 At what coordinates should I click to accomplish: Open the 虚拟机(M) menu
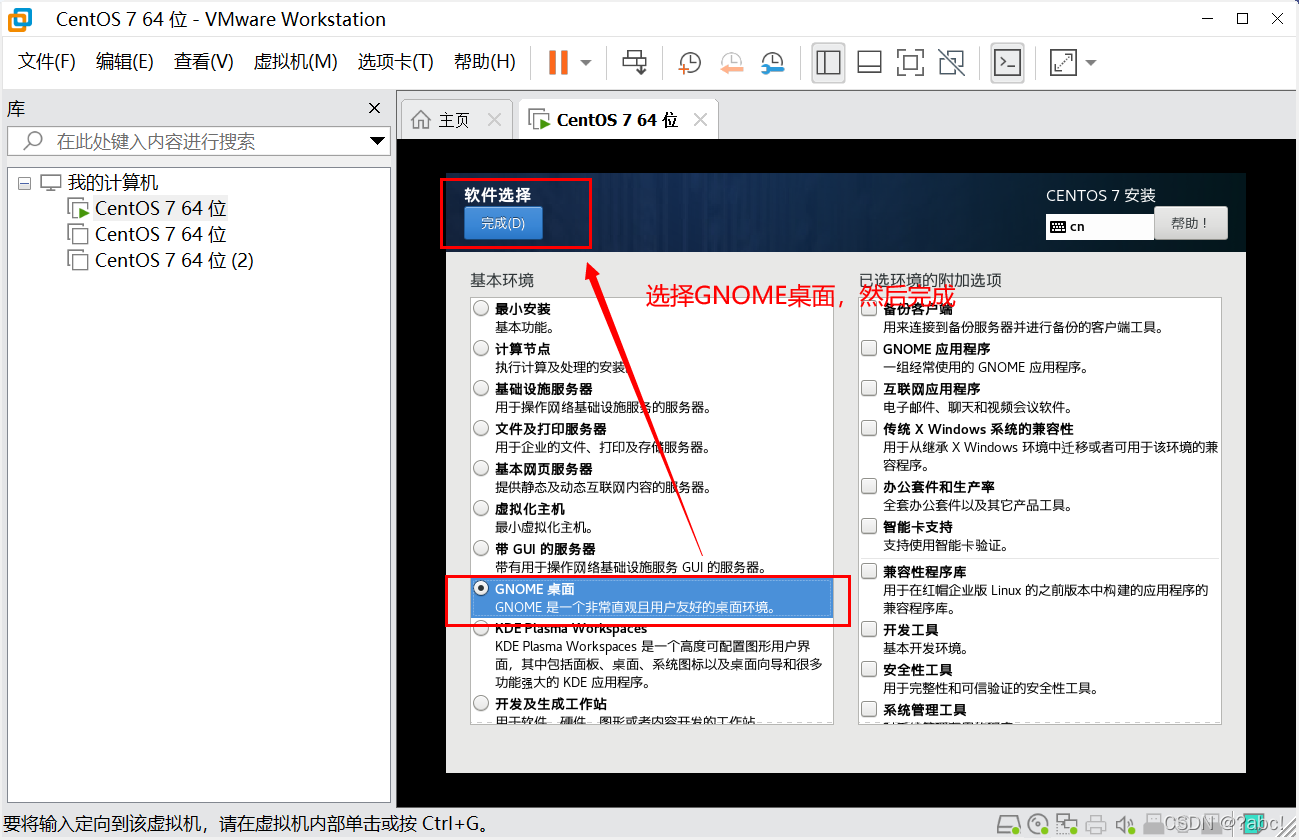[x=296, y=62]
